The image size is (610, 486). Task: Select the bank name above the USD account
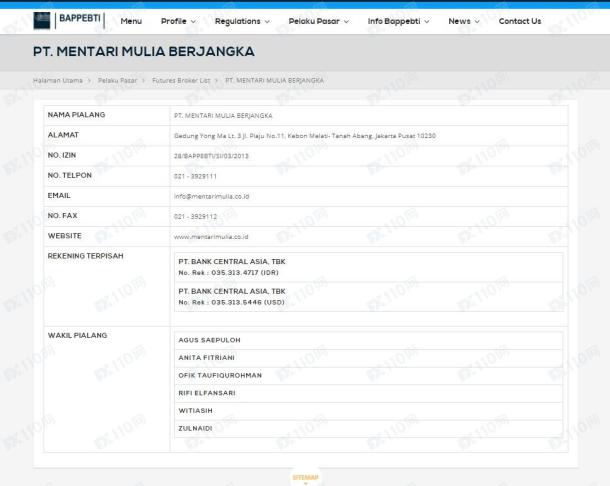pyautogui.click(x=232, y=291)
